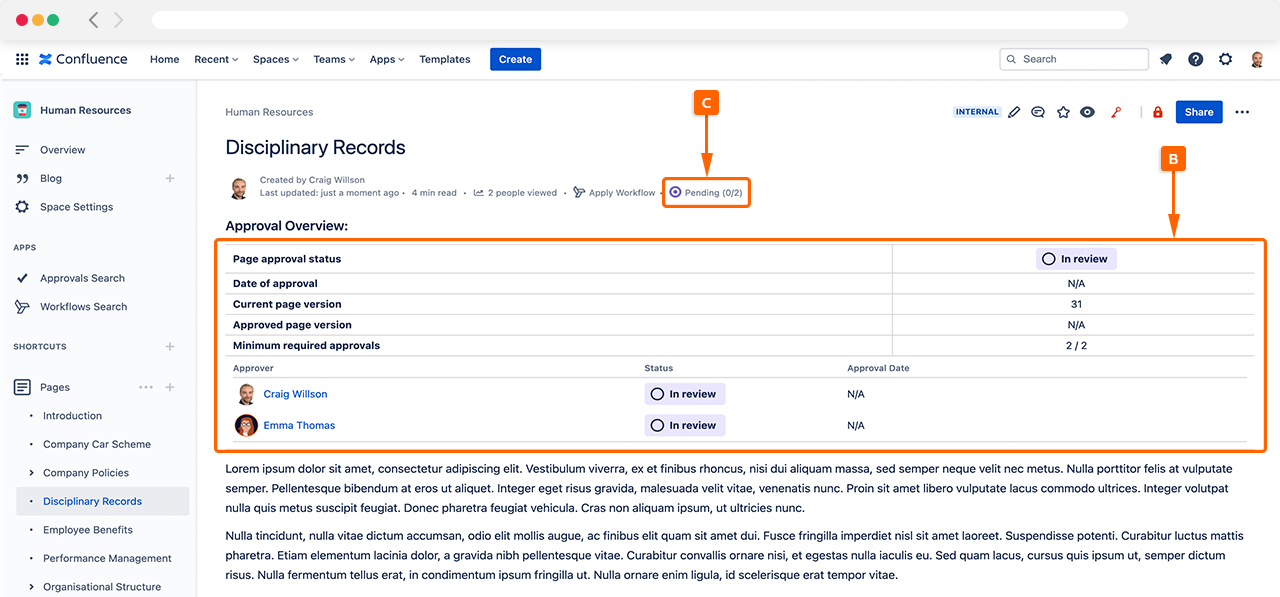
Task: Open the settings gear in top bar
Action: point(1225,59)
